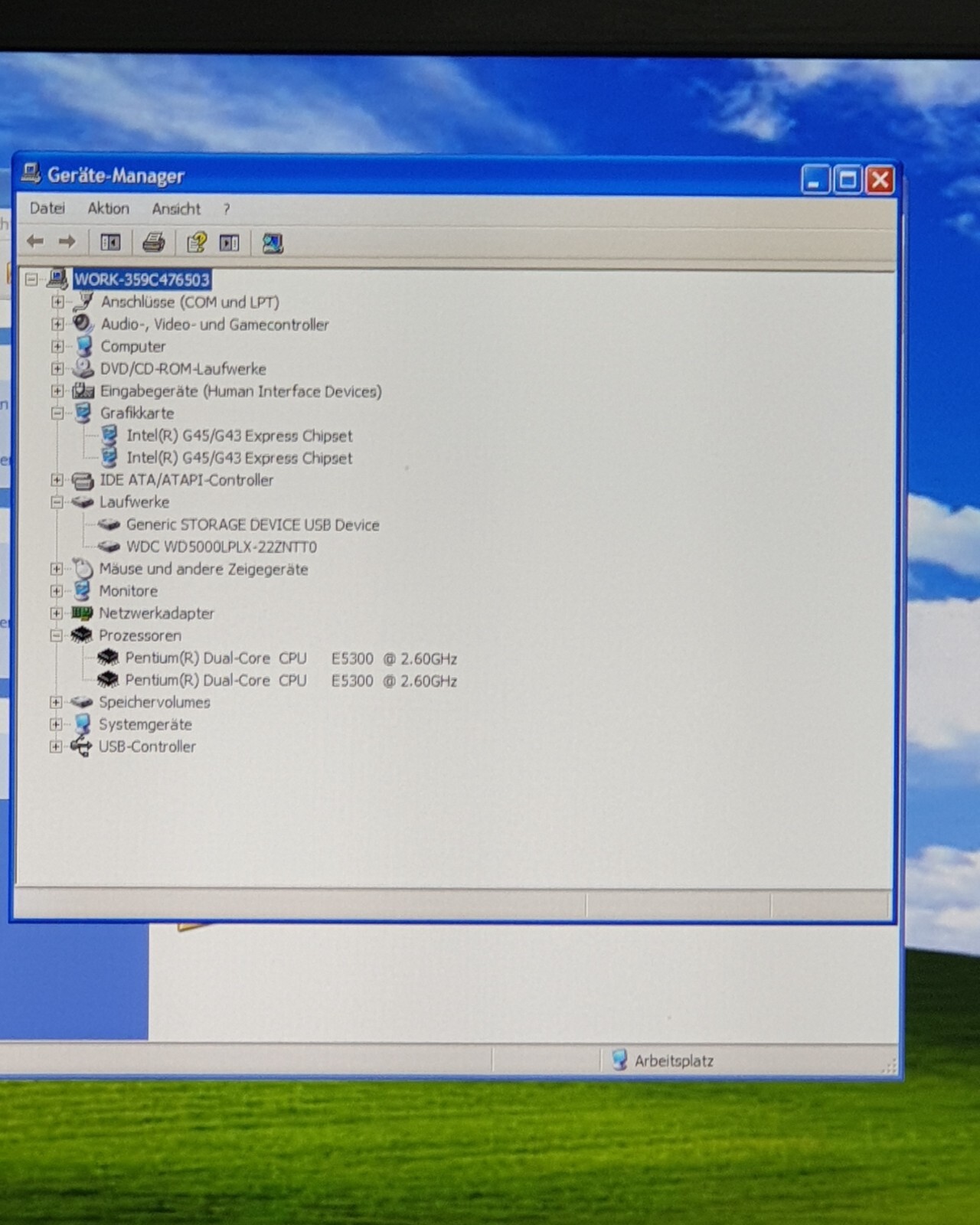Image resolution: width=980 pixels, height=1225 pixels.
Task: Click the IDE ATA/ATAPI controller icon
Action: click(x=83, y=481)
